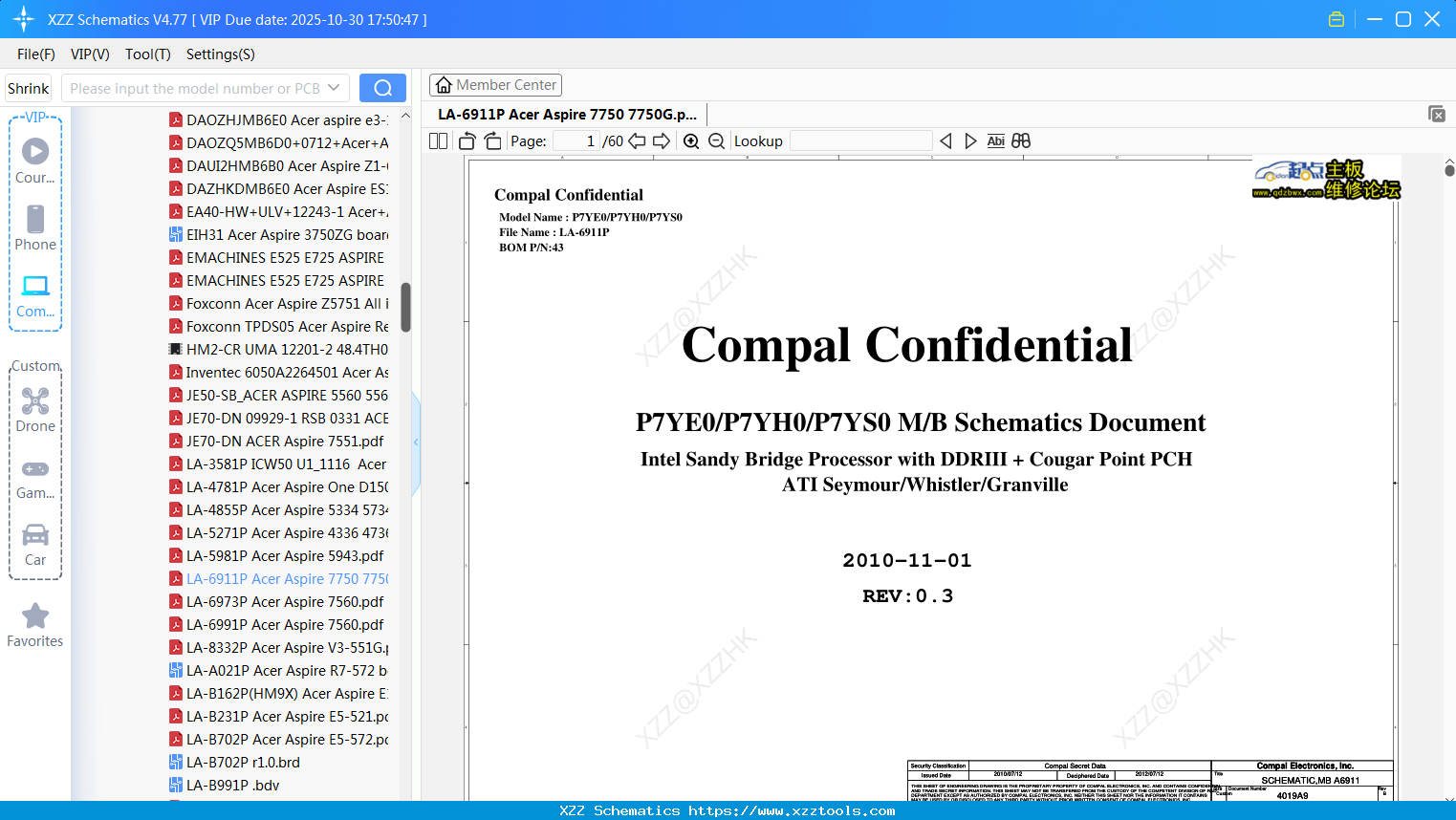Open the Settings(S) menu
Image resolution: width=1456 pixels, height=820 pixels.
pos(221,54)
